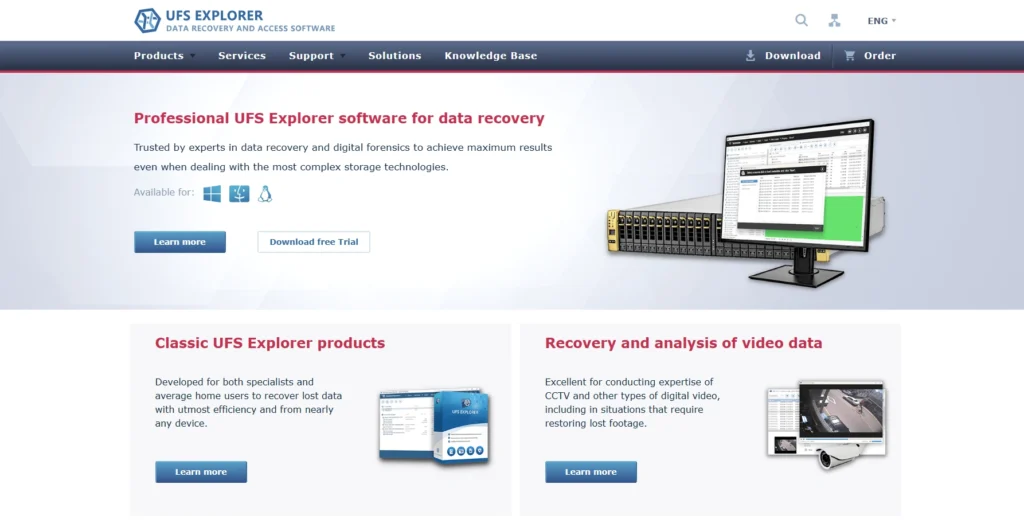This screenshot has height=531, width=1024.
Task: Select the Linux penguin icon
Action: [x=264, y=193]
